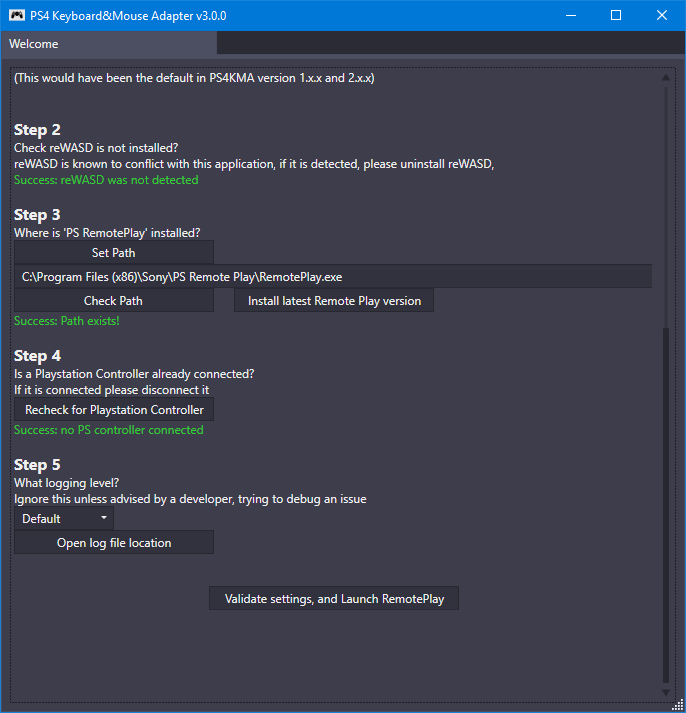Viewport: 686px width, 713px height.
Task: Click 'Is a Playstation Controller already connected?' text
Action: click(x=134, y=374)
